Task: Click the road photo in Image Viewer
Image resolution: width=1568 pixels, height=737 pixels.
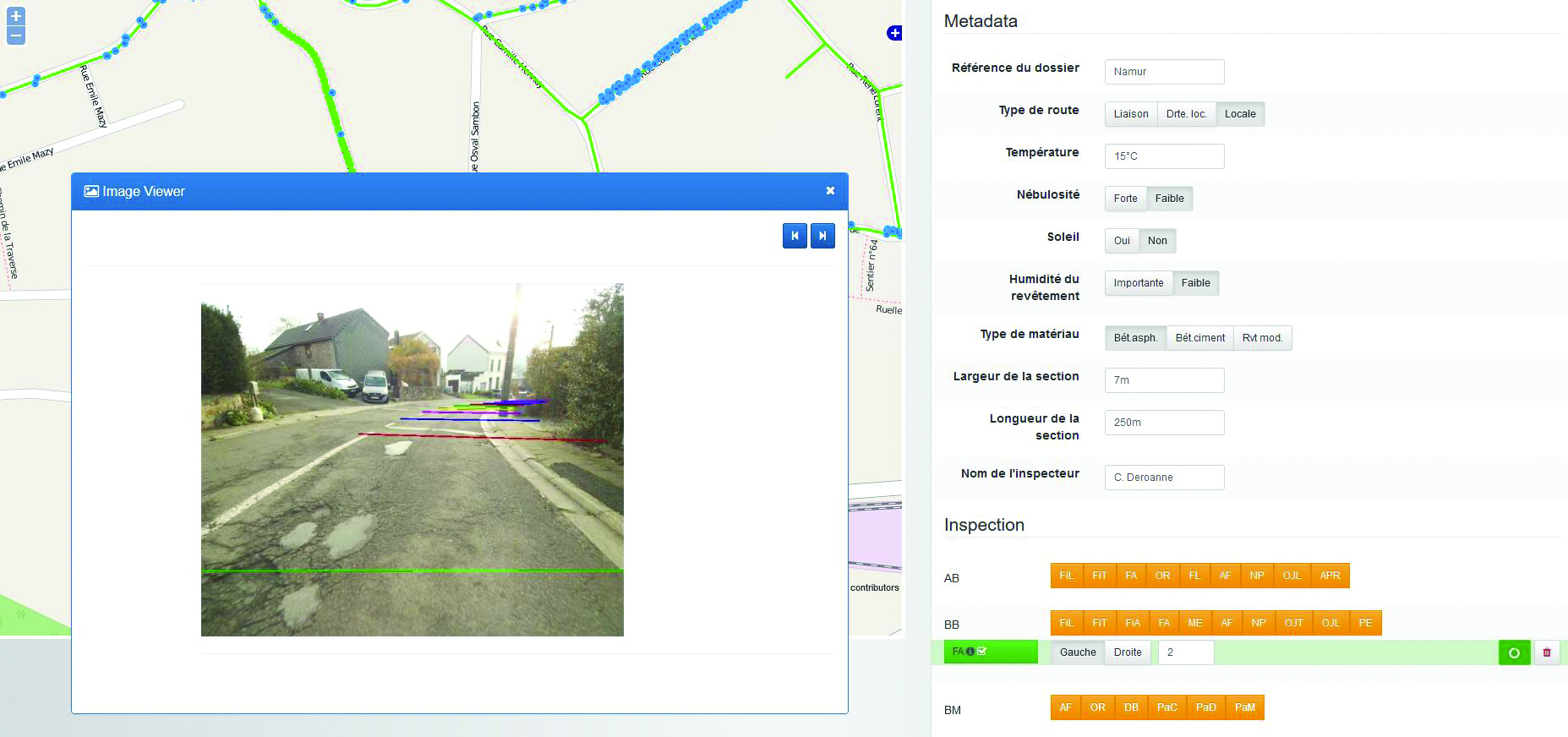Action: tap(412, 460)
